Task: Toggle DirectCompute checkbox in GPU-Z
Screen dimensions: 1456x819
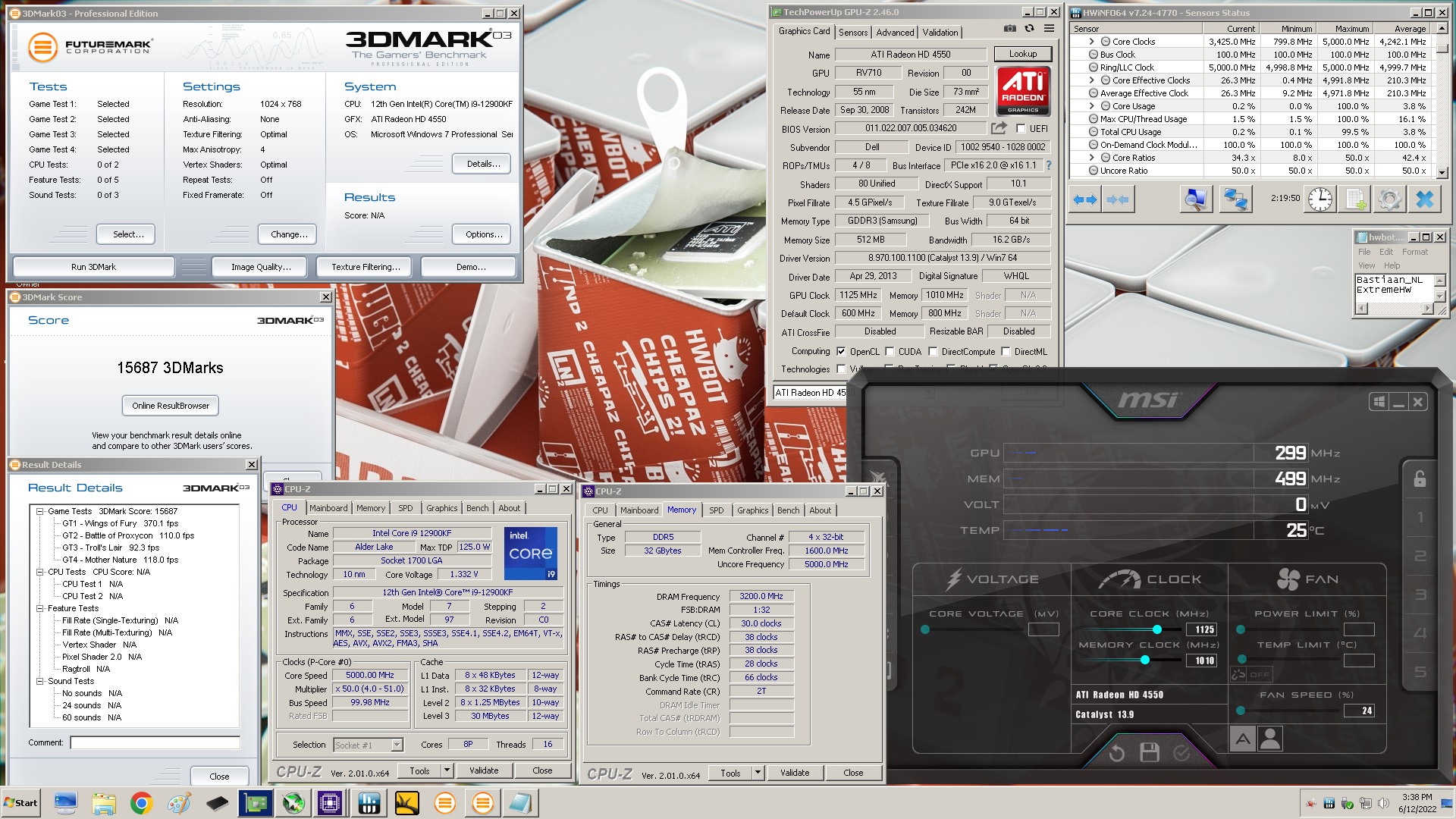Action: (x=933, y=352)
